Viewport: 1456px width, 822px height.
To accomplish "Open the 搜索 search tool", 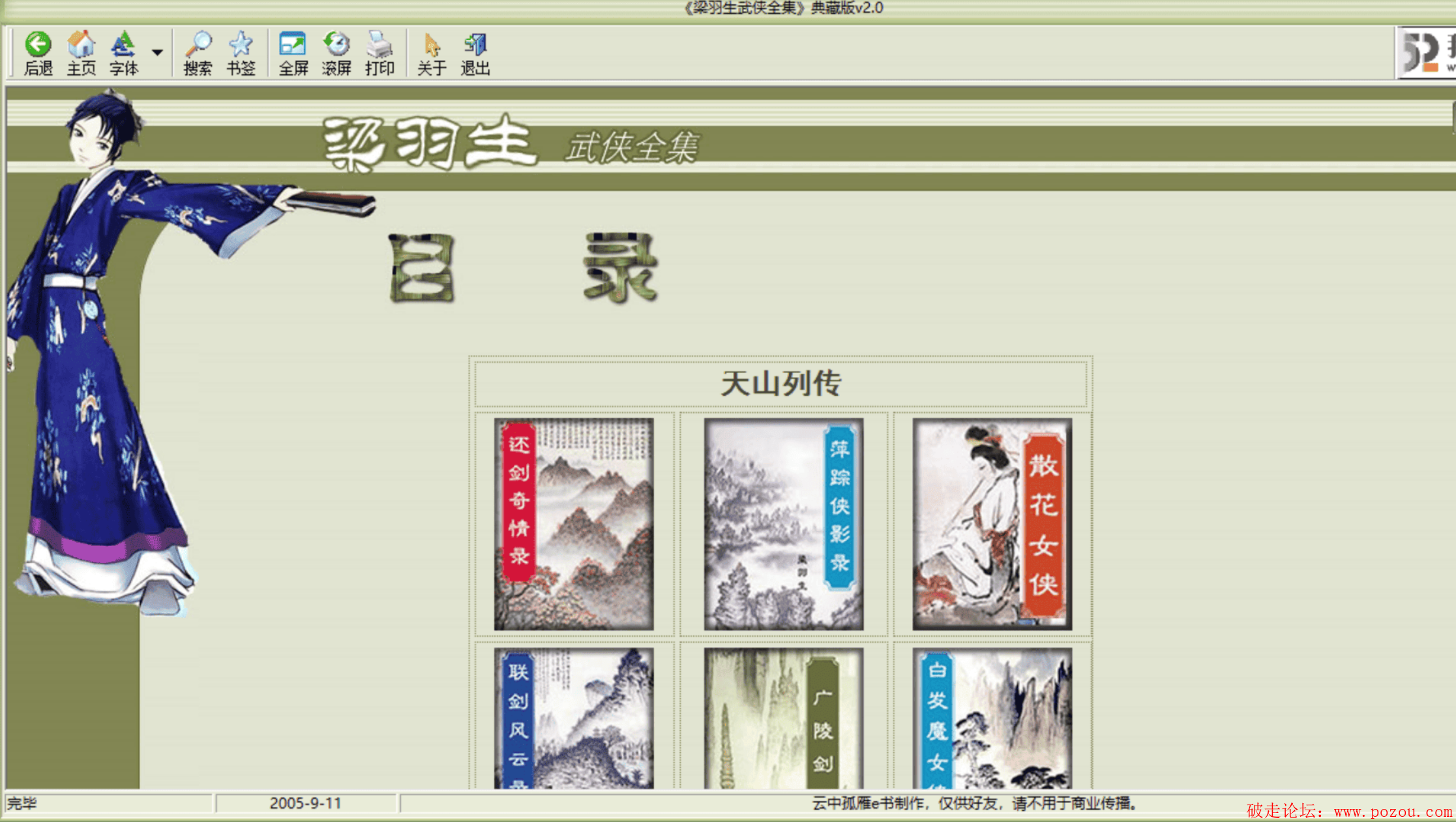I will point(198,53).
